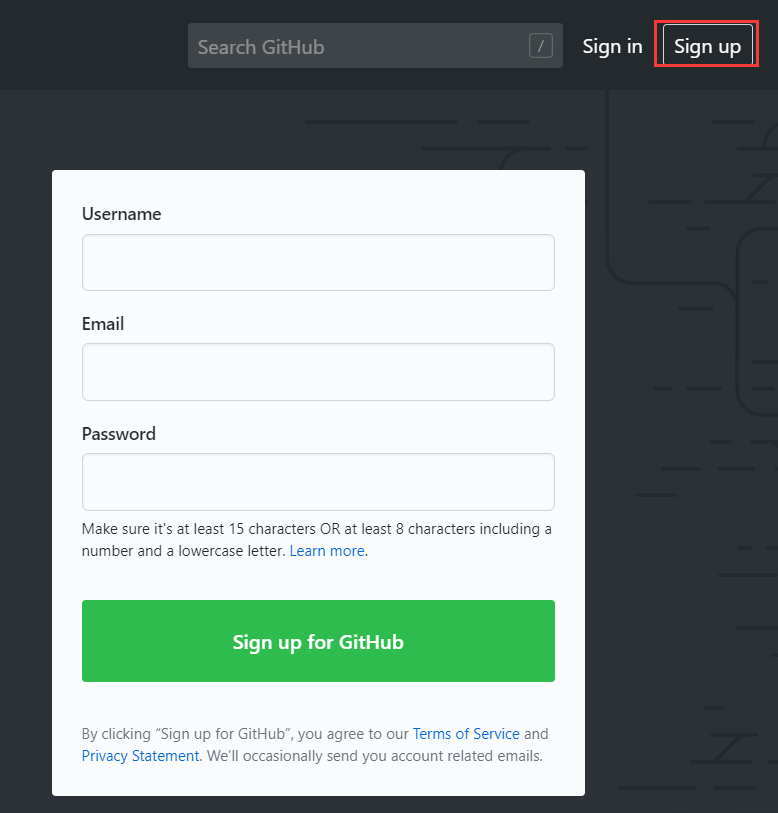Image resolution: width=778 pixels, height=813 pixels.
Task: Click the agreement disclaimer text paragraph
Action: (x=318, y=744)
